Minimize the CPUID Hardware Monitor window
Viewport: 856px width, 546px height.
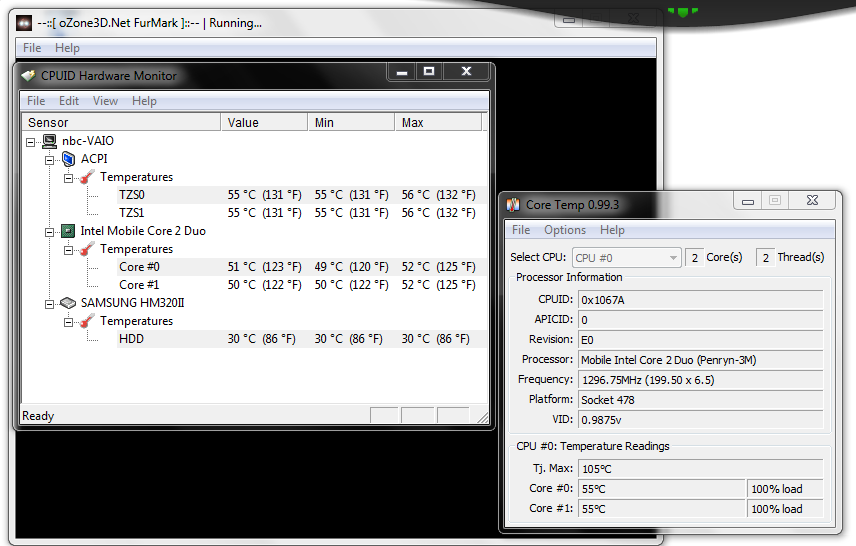[x=402, y=72]
